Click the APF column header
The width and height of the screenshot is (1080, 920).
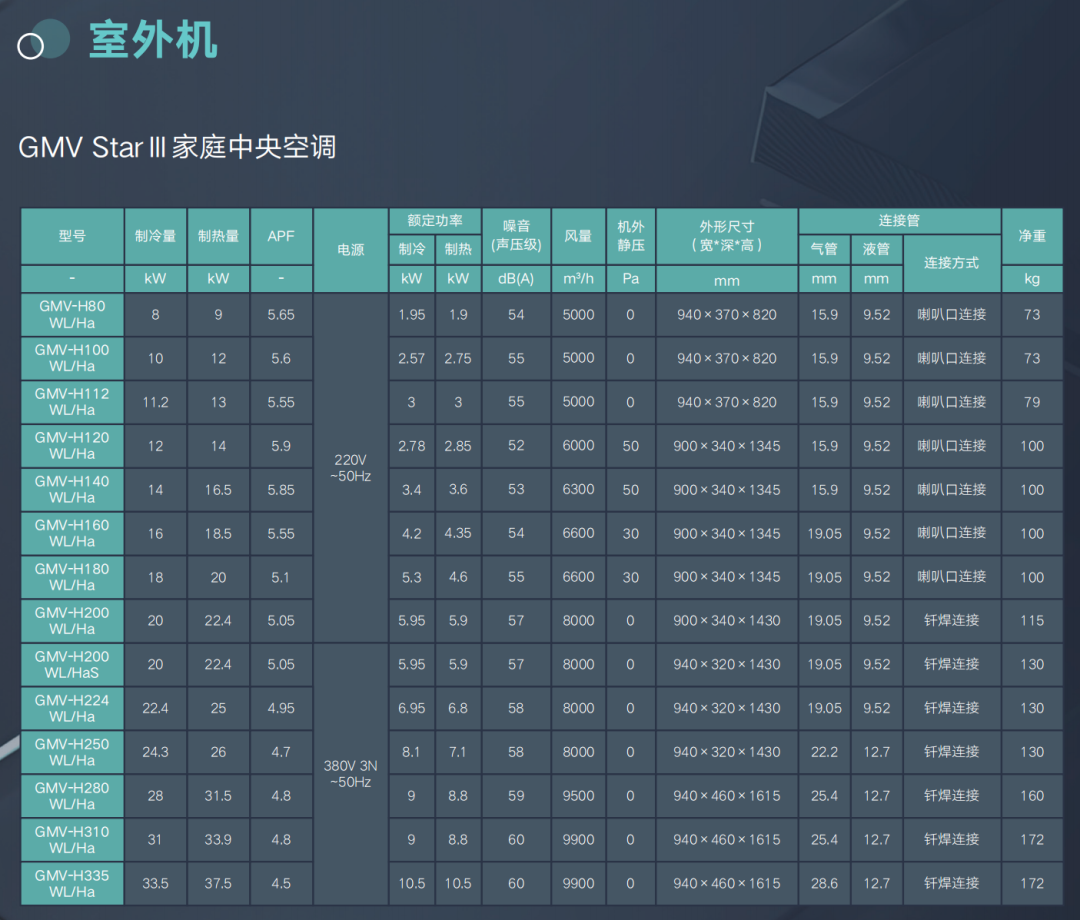[x=281, y=236]
